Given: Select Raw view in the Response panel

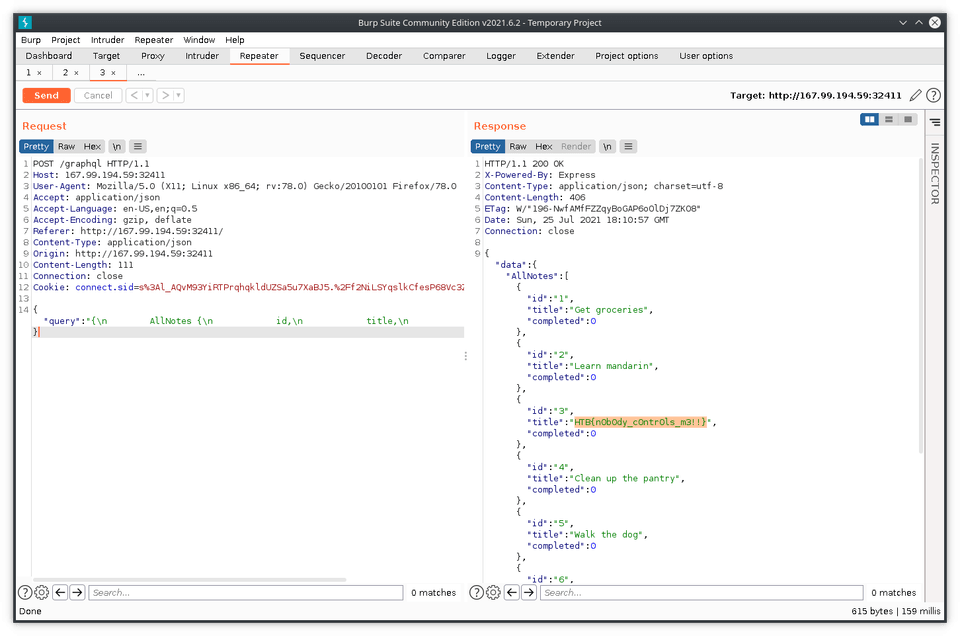Looking at the screenshot, I should coord(518,146).
